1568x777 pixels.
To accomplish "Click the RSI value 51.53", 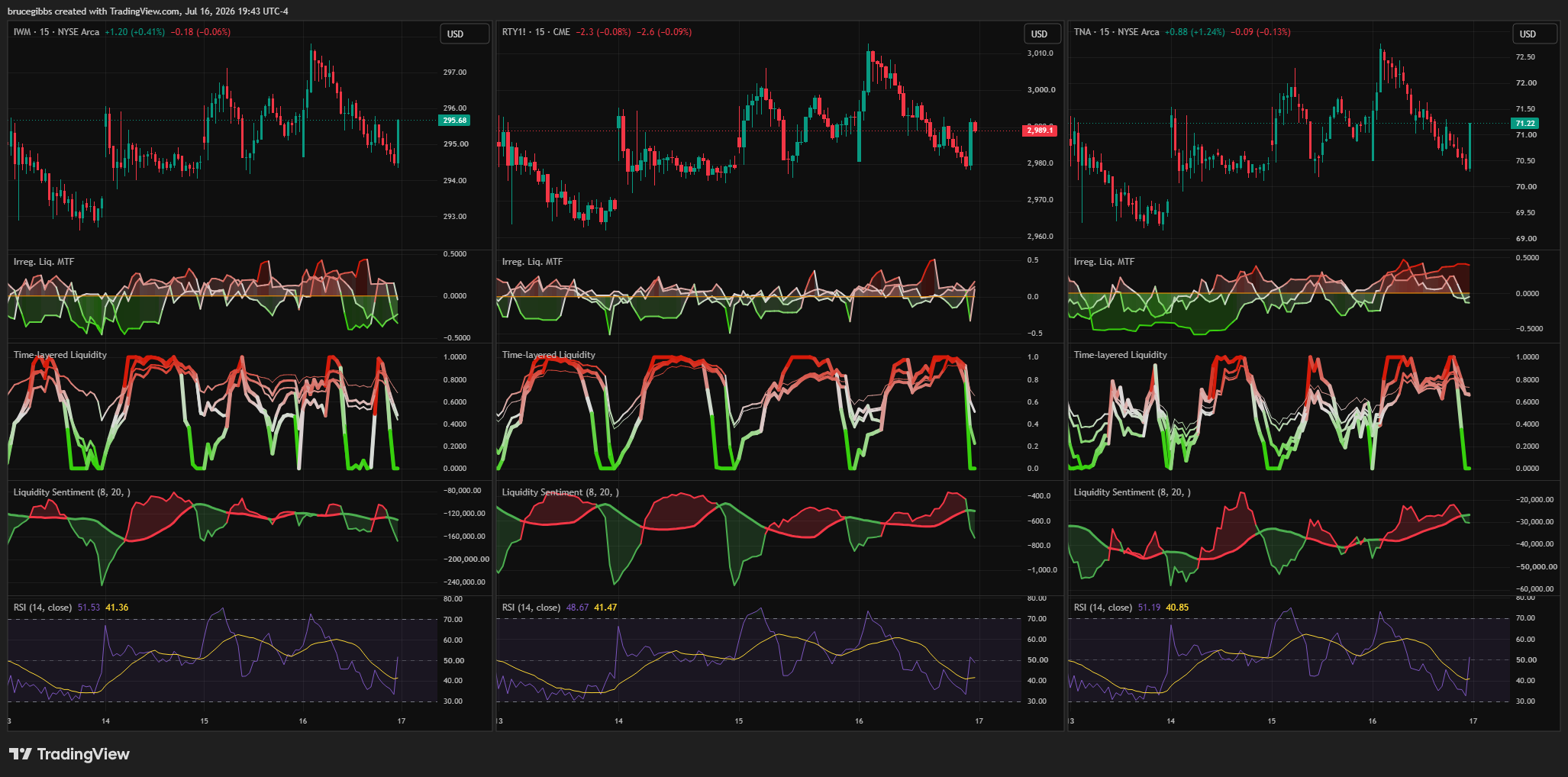I will (89, 608).
